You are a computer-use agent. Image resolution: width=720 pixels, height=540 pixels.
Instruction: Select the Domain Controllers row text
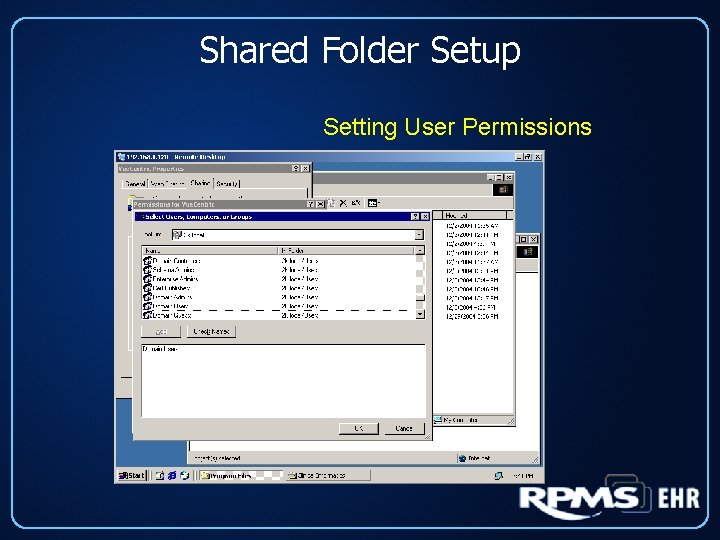tap(177, 261)
